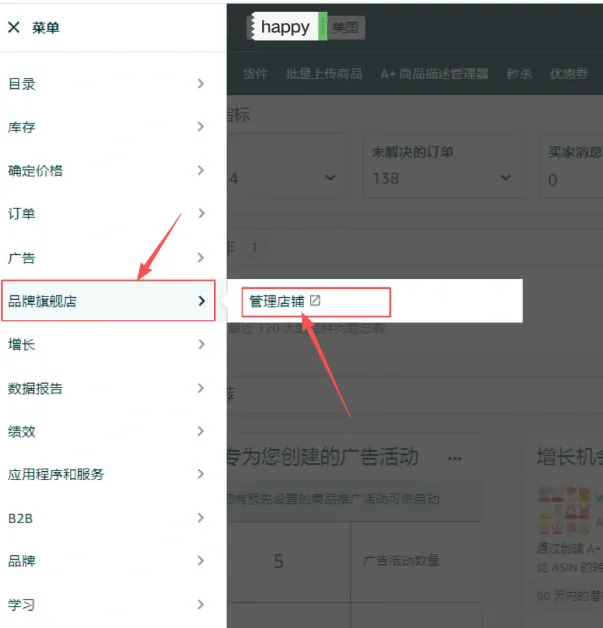Click the chevron next to 广告
The width and height of the screenshot is (603, 628).
201,257
